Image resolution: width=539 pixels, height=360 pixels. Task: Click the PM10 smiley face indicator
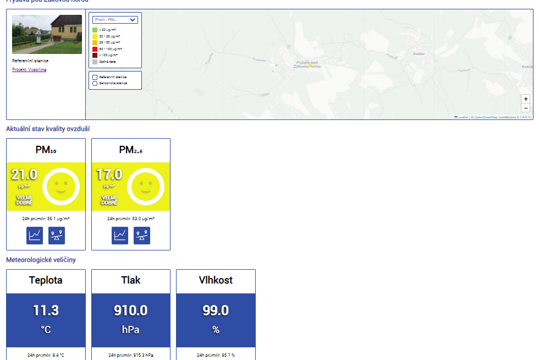click(61, 187)
